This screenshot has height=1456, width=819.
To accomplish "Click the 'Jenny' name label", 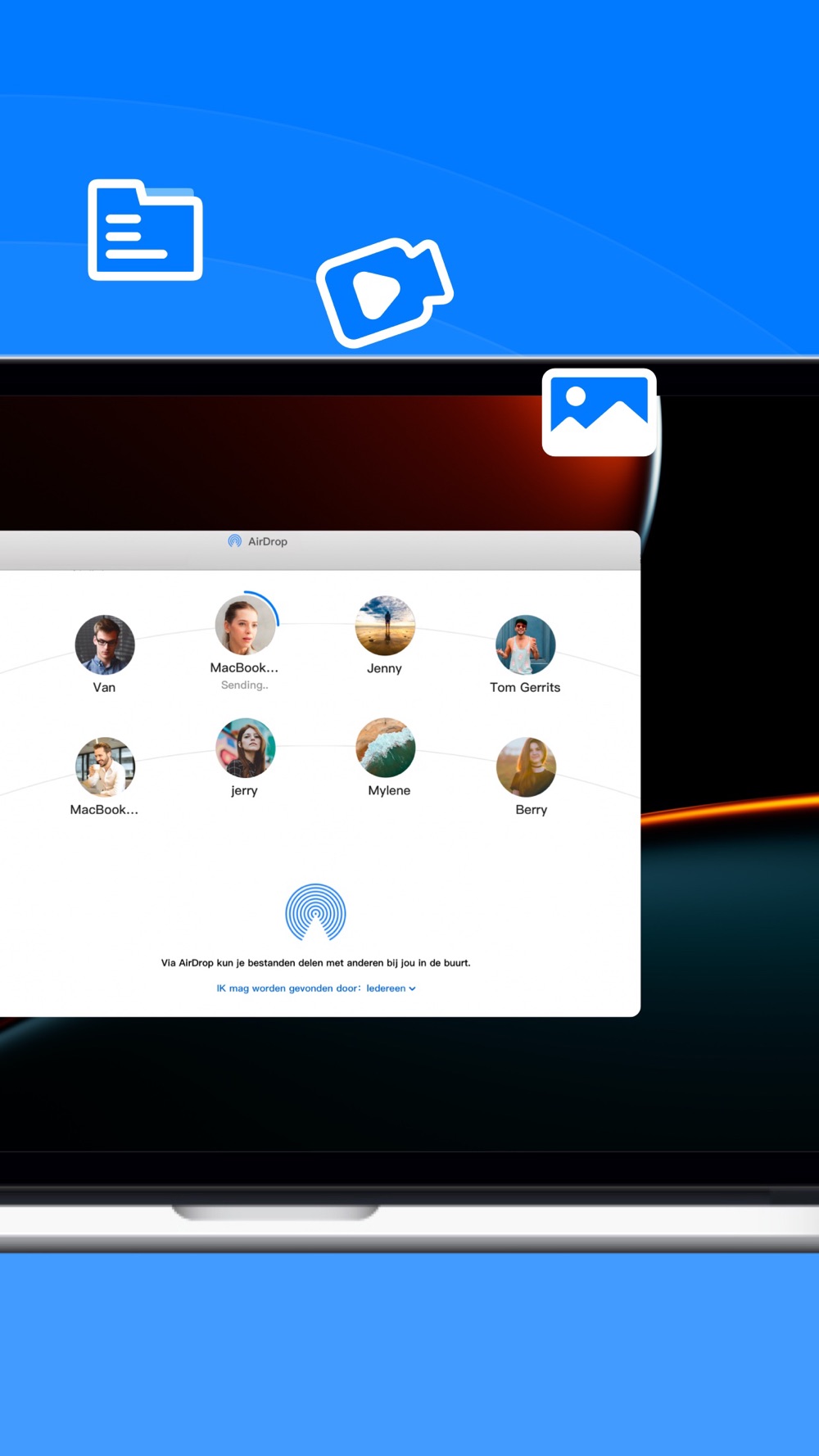I will point(384,668).
